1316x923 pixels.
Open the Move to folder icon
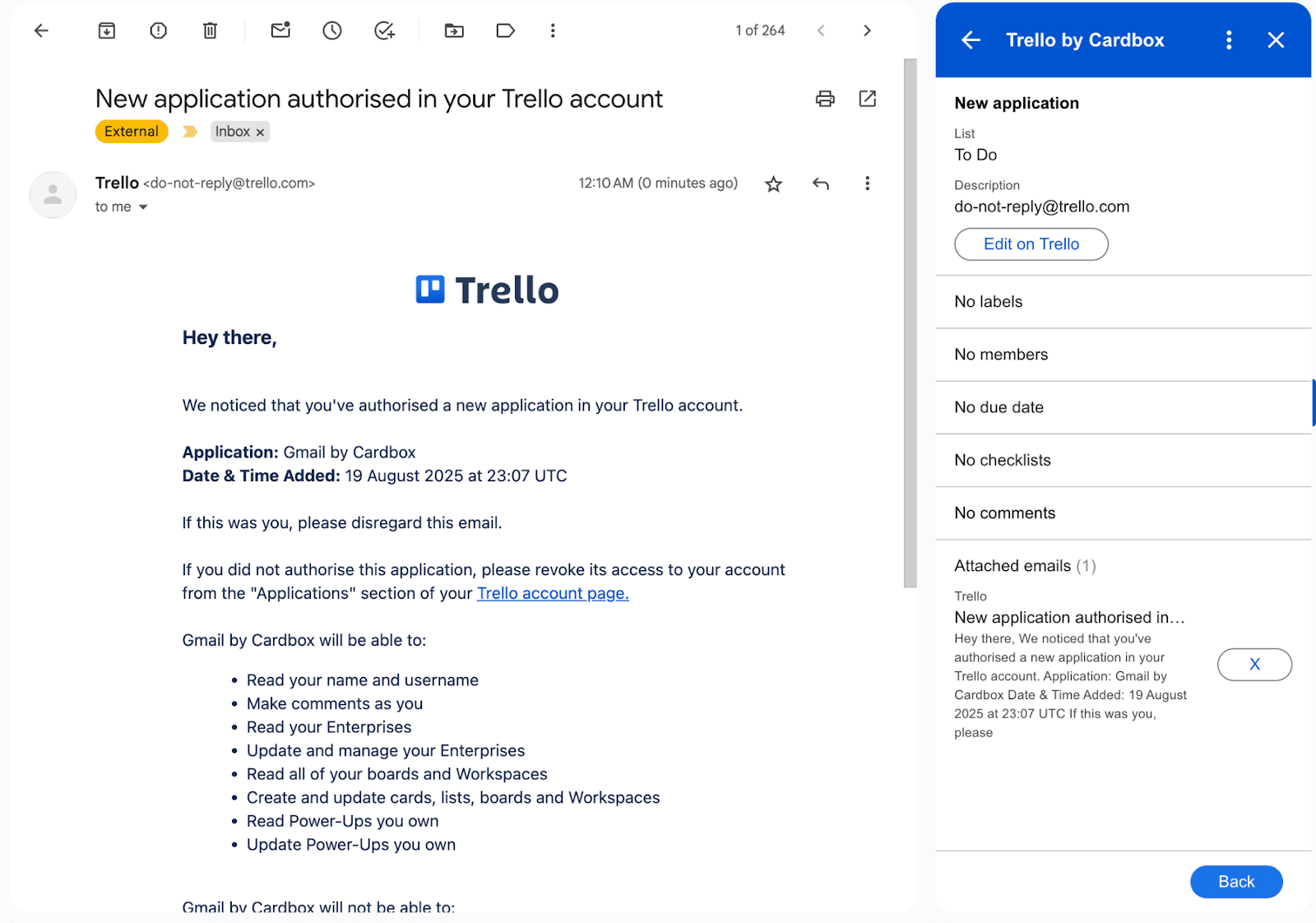pyautogui.click(x=454, y=31)
